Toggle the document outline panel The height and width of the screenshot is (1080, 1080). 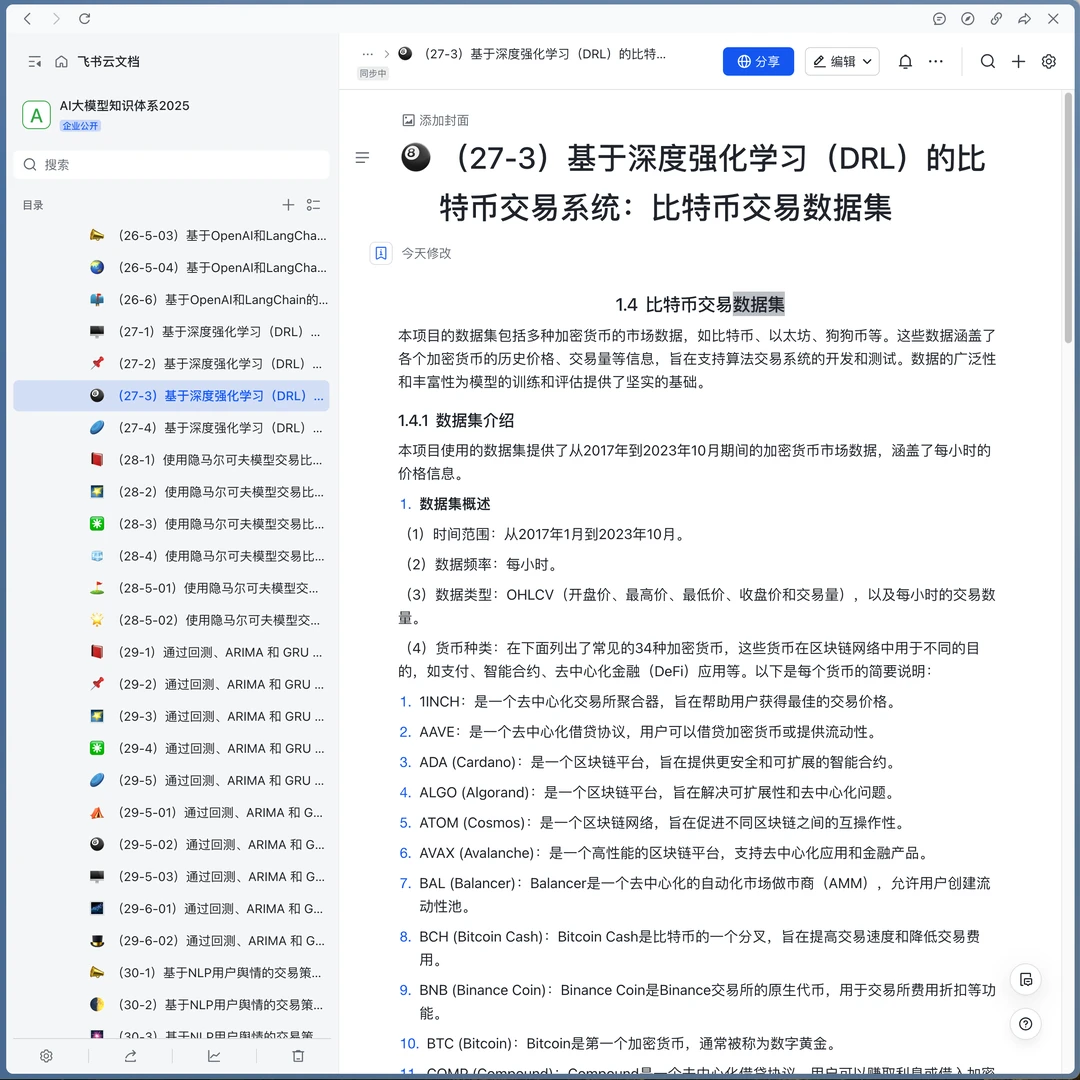(x=362, y=157)
